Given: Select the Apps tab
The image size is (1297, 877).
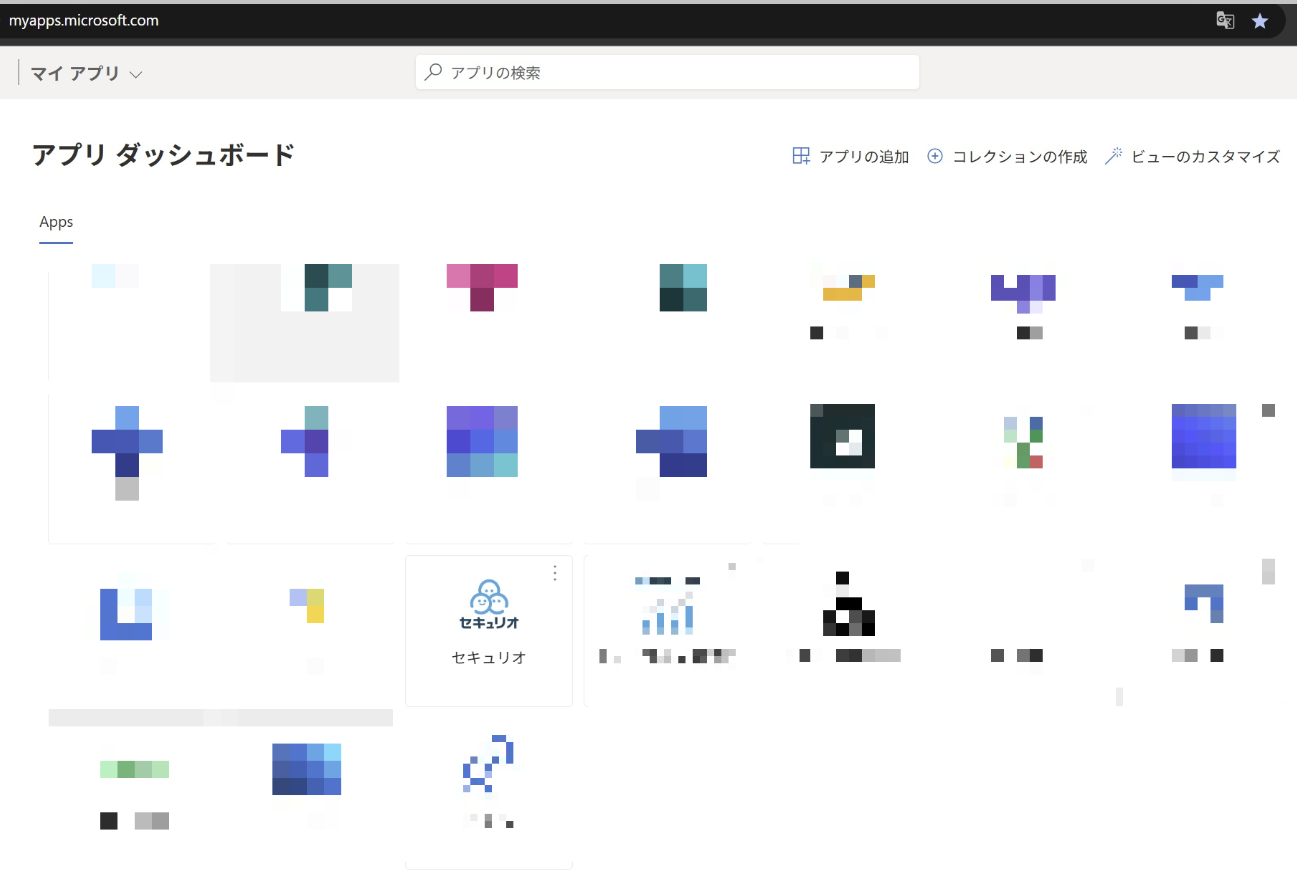Looking at the screenshot, I should 56,222.
